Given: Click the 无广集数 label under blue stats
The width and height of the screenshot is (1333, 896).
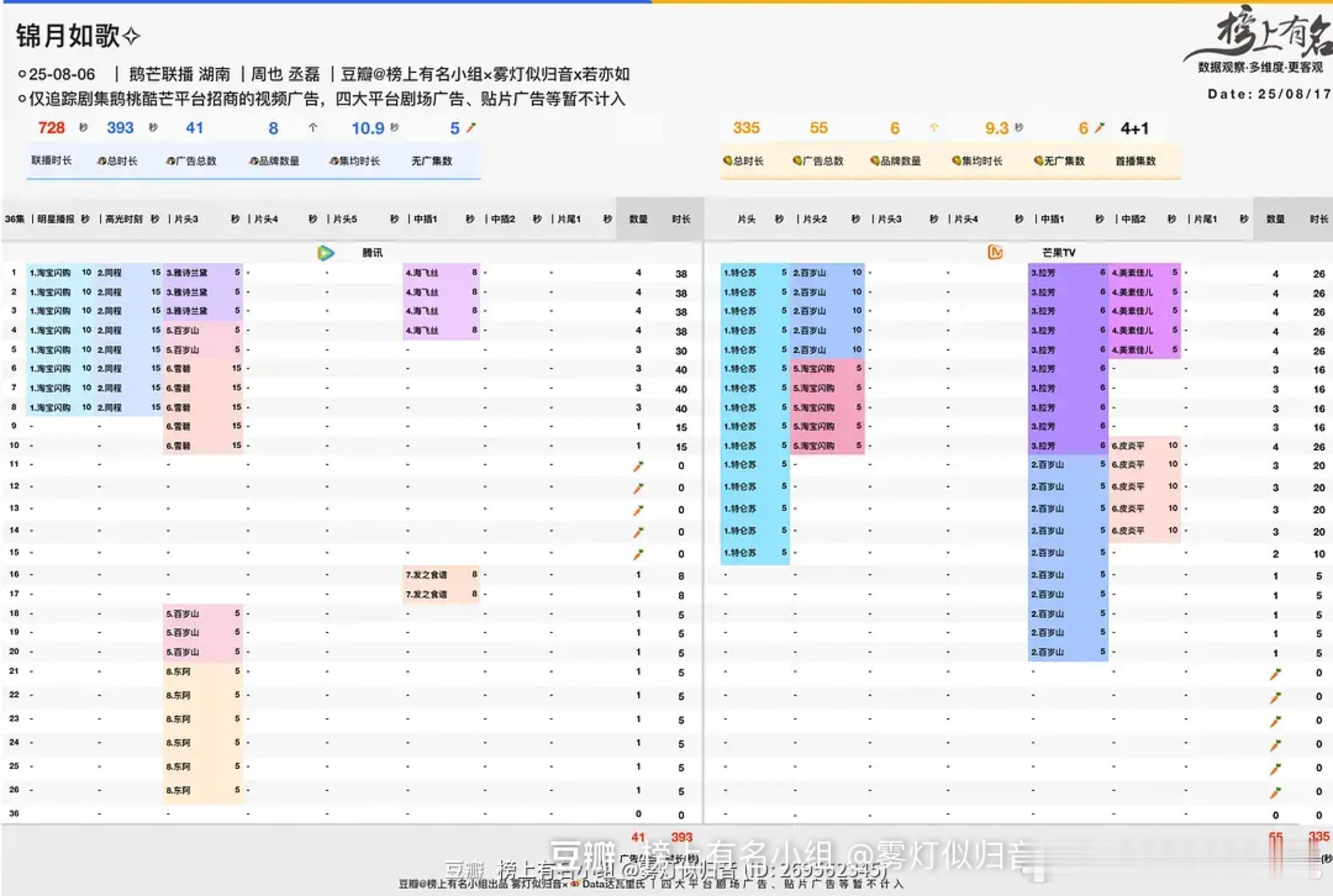Looking at the screenshot, I should (432, 160).
